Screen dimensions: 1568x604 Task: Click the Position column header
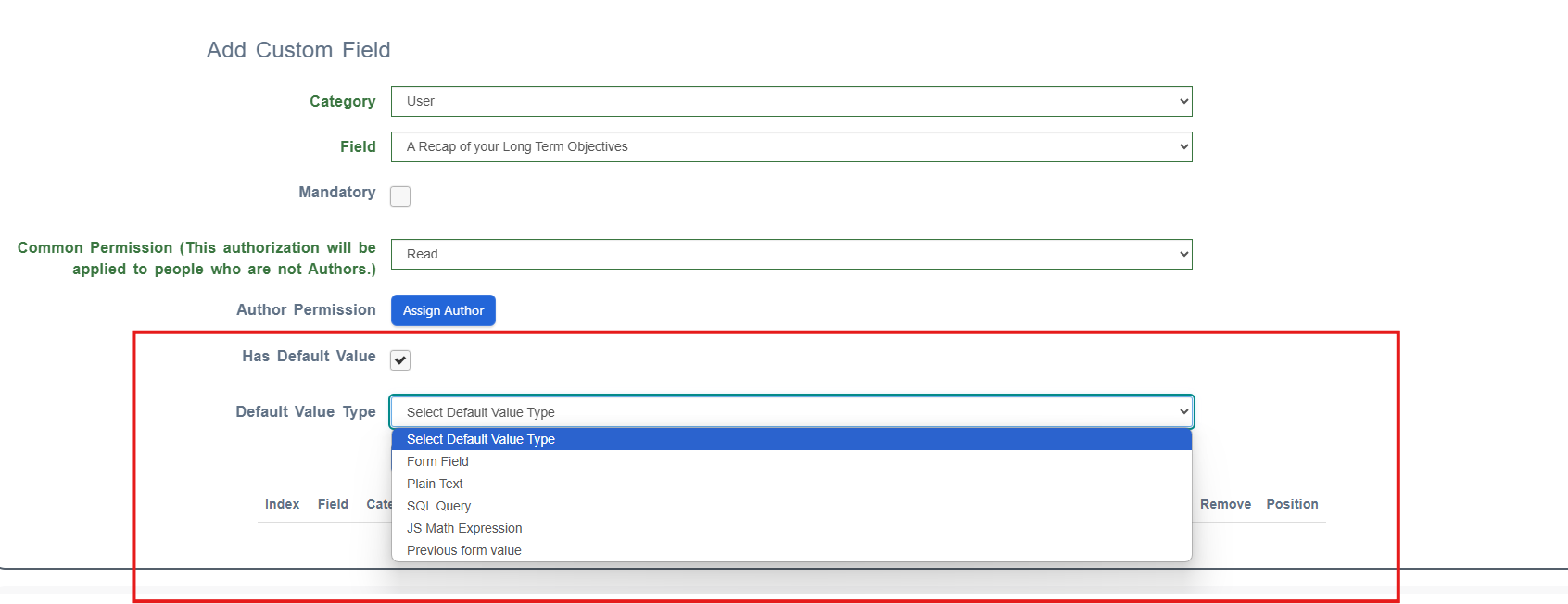coord(1292,504)
